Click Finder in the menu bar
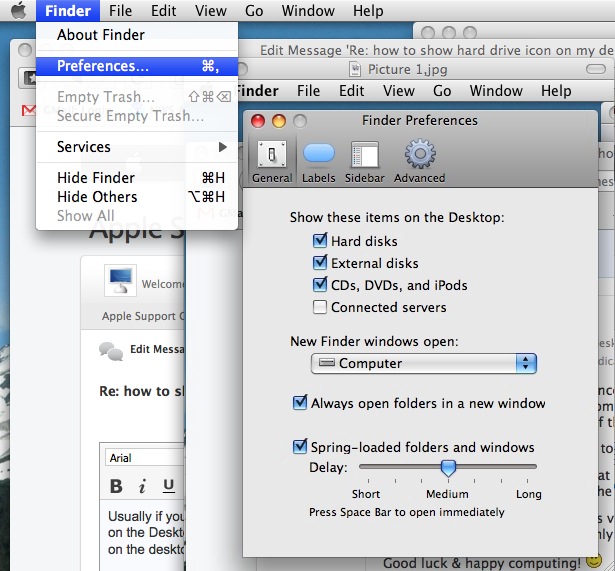The width and height of the screenshot is (615, 571). (x=68, y=11)
